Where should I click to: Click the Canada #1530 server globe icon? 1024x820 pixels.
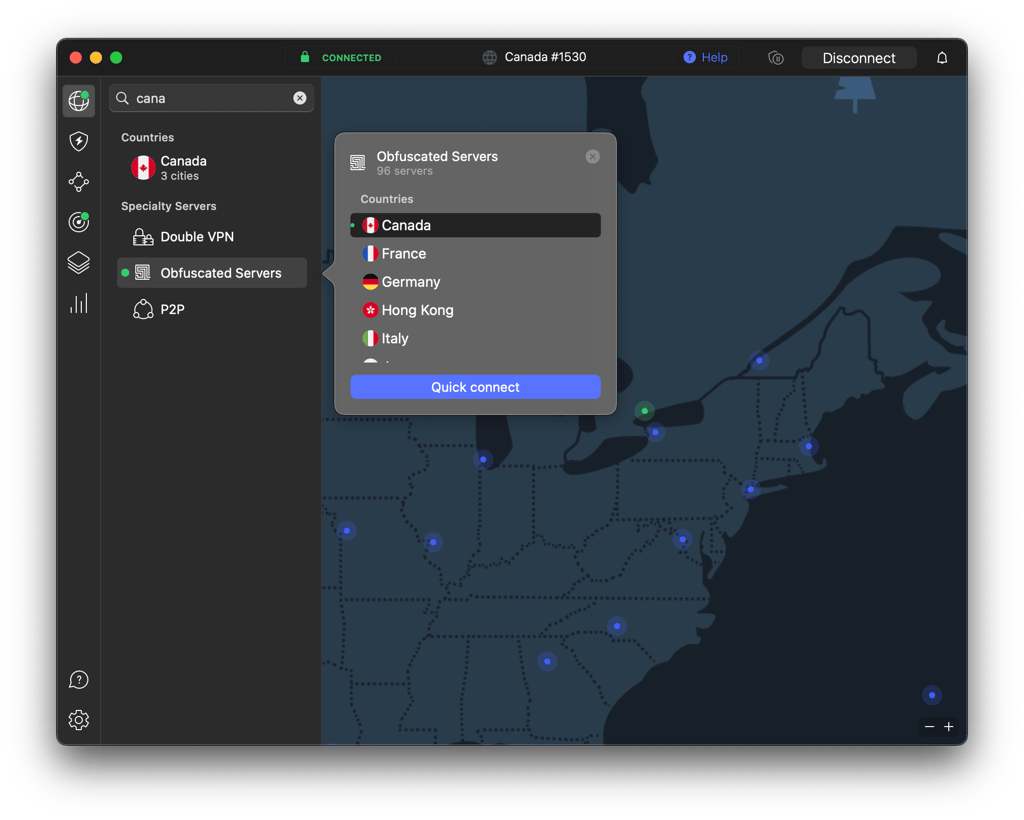tap(489, 57)
